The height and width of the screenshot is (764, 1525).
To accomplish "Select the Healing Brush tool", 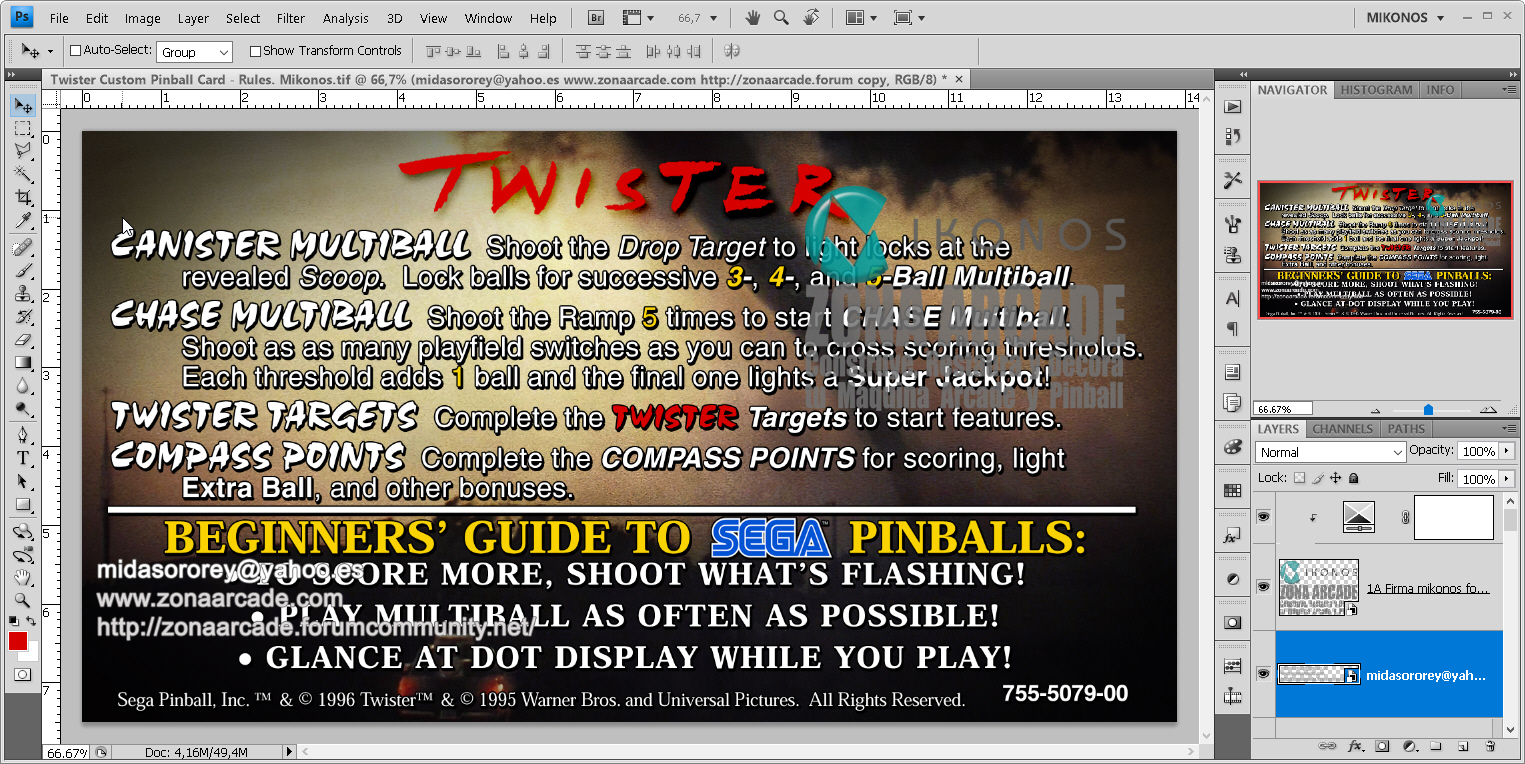I will pyautogui.click(x=23, y=248).
